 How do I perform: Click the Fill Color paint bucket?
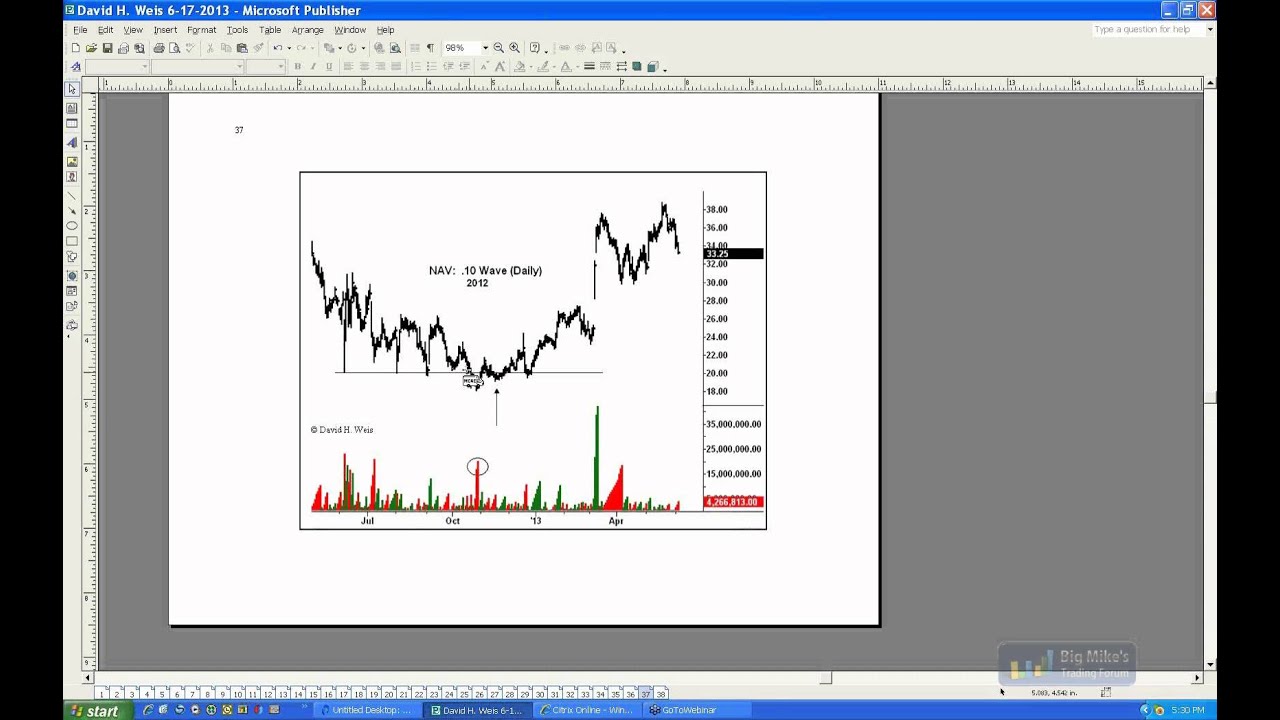tap(519, 67)
